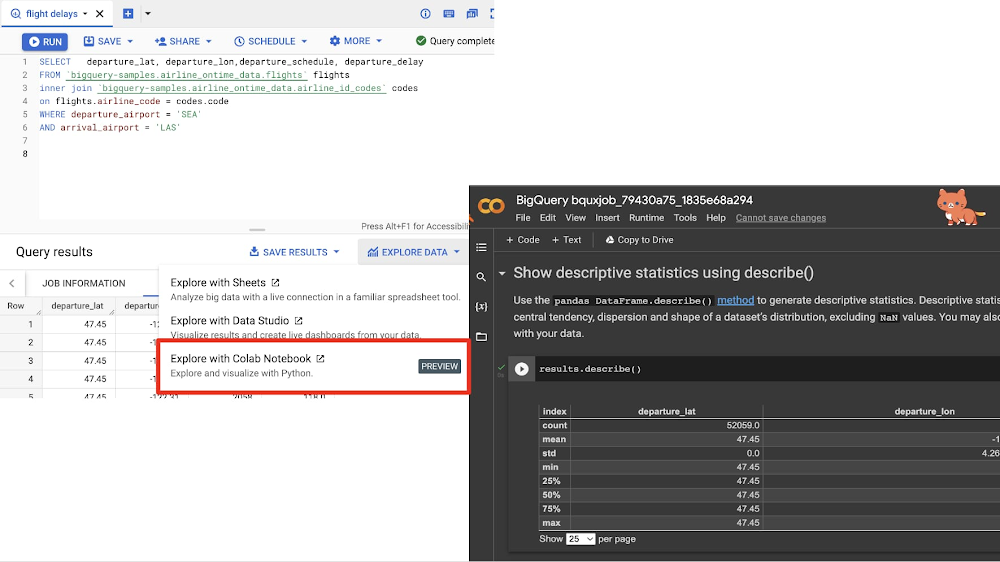The width and height of the screenshot is (1000, 562).
Task: Click the std row label
Action: pos(549,453)
